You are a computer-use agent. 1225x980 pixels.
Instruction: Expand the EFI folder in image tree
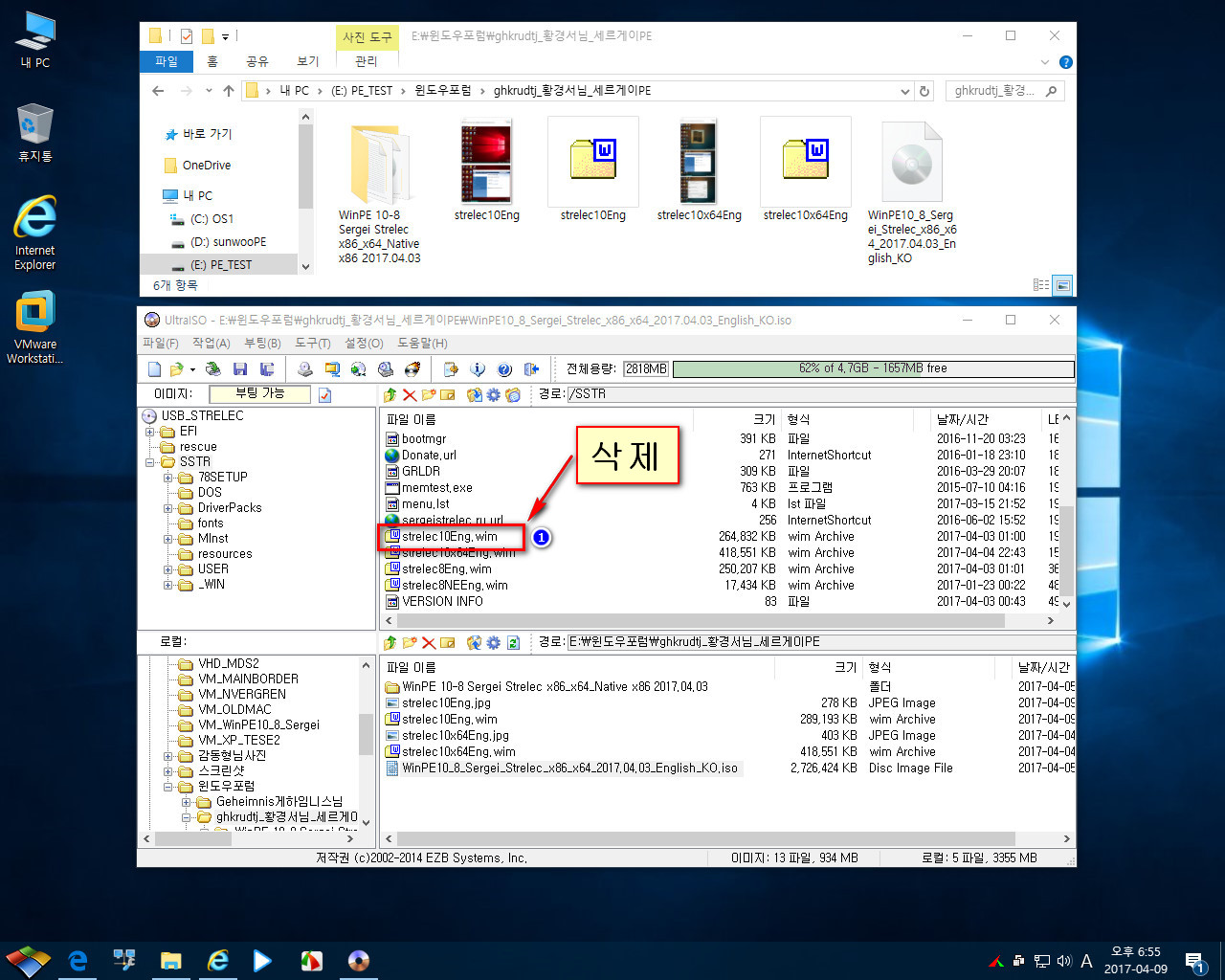click(150, 432)
